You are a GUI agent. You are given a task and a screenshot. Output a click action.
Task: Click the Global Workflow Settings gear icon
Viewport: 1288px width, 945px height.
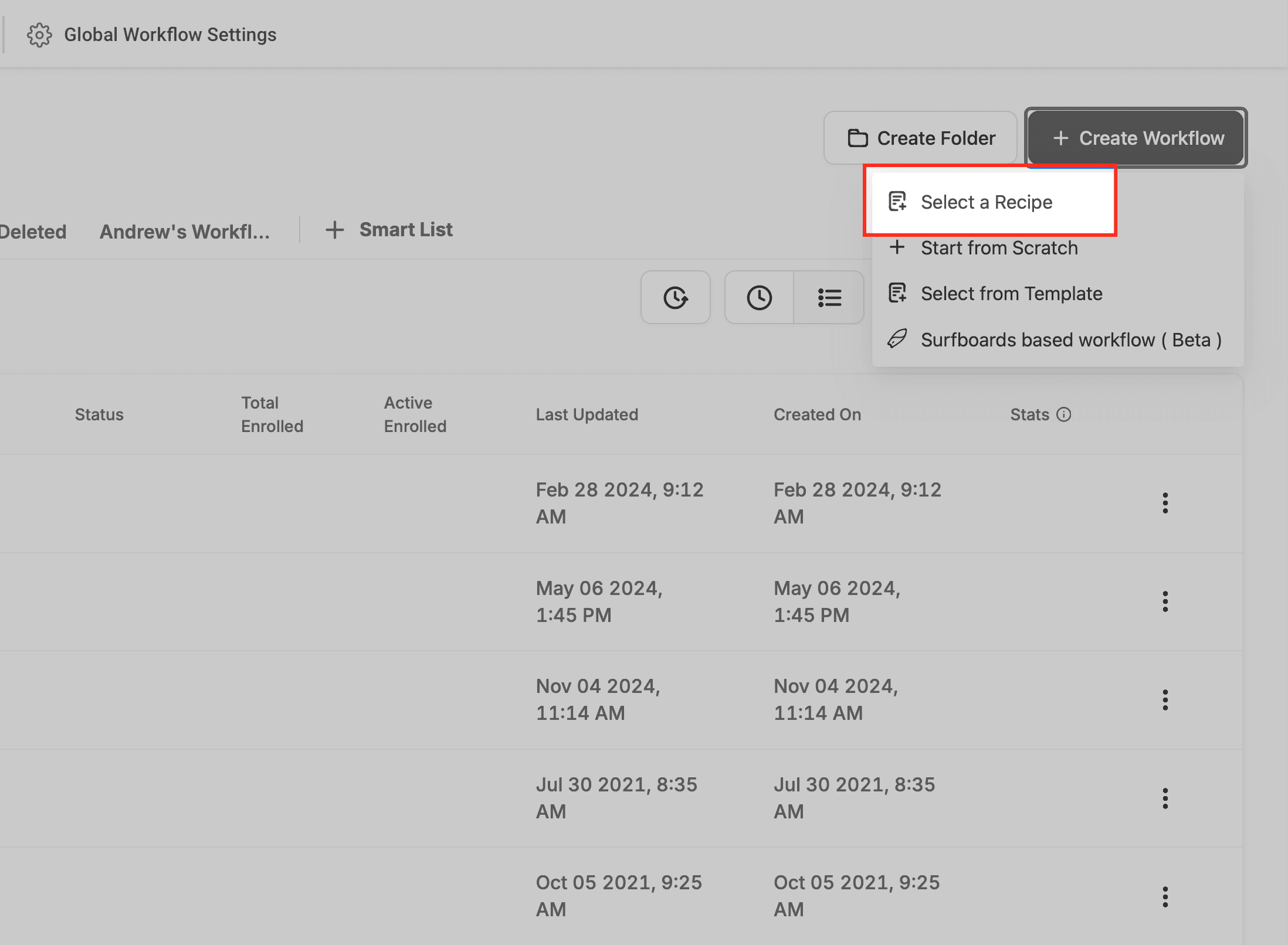39,35
